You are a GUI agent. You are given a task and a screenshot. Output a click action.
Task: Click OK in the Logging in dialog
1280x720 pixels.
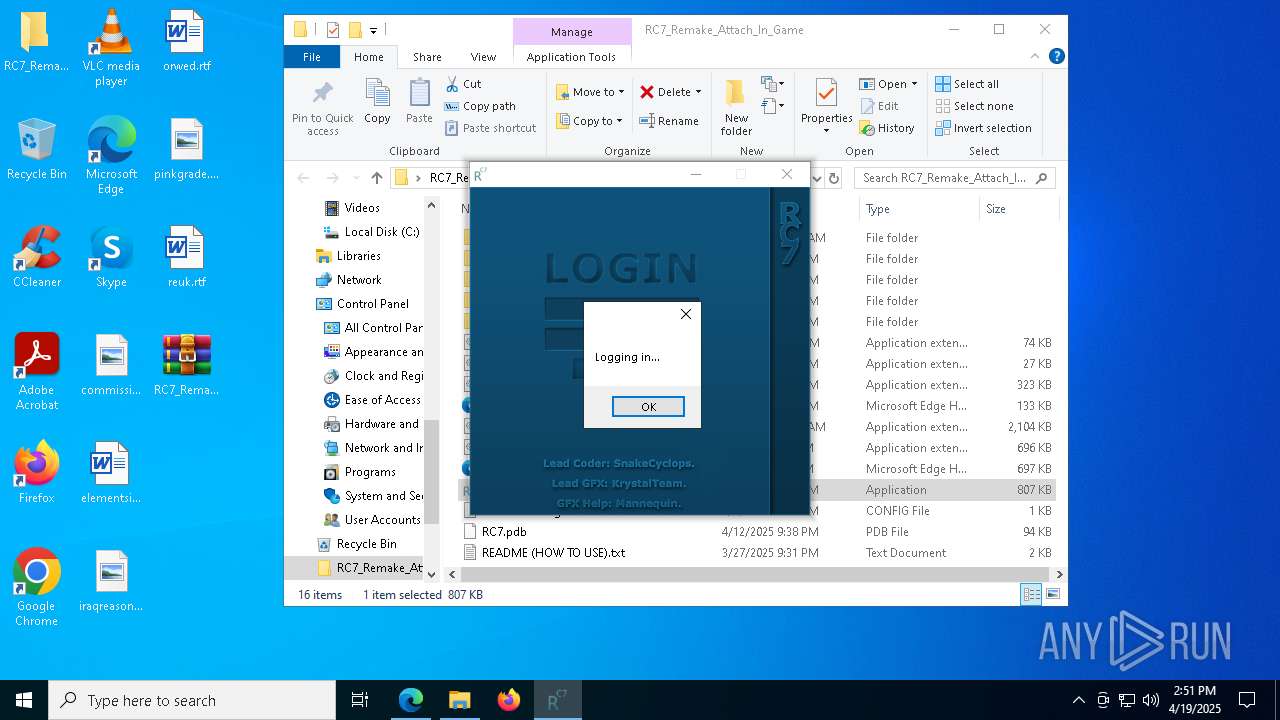point(648,407)
